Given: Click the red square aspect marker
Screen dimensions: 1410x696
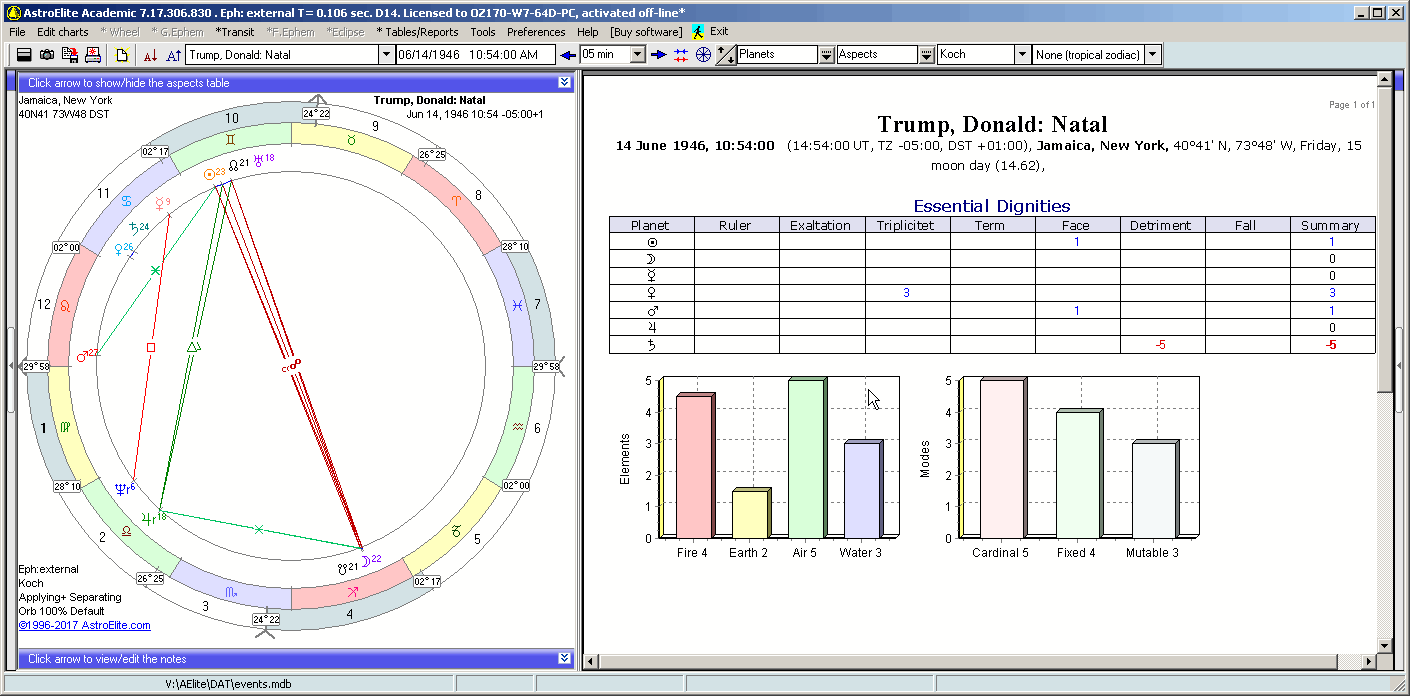Looking at the screenshot, I should coord(150,347).
